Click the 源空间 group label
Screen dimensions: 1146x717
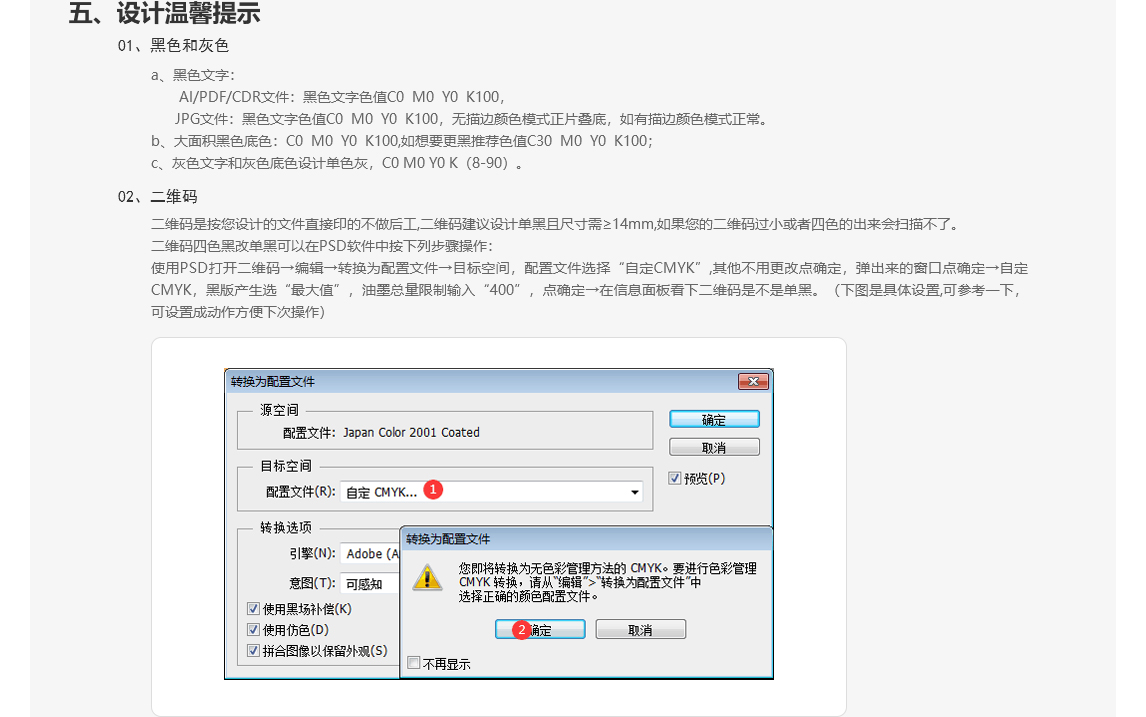[x=280, y=411]
